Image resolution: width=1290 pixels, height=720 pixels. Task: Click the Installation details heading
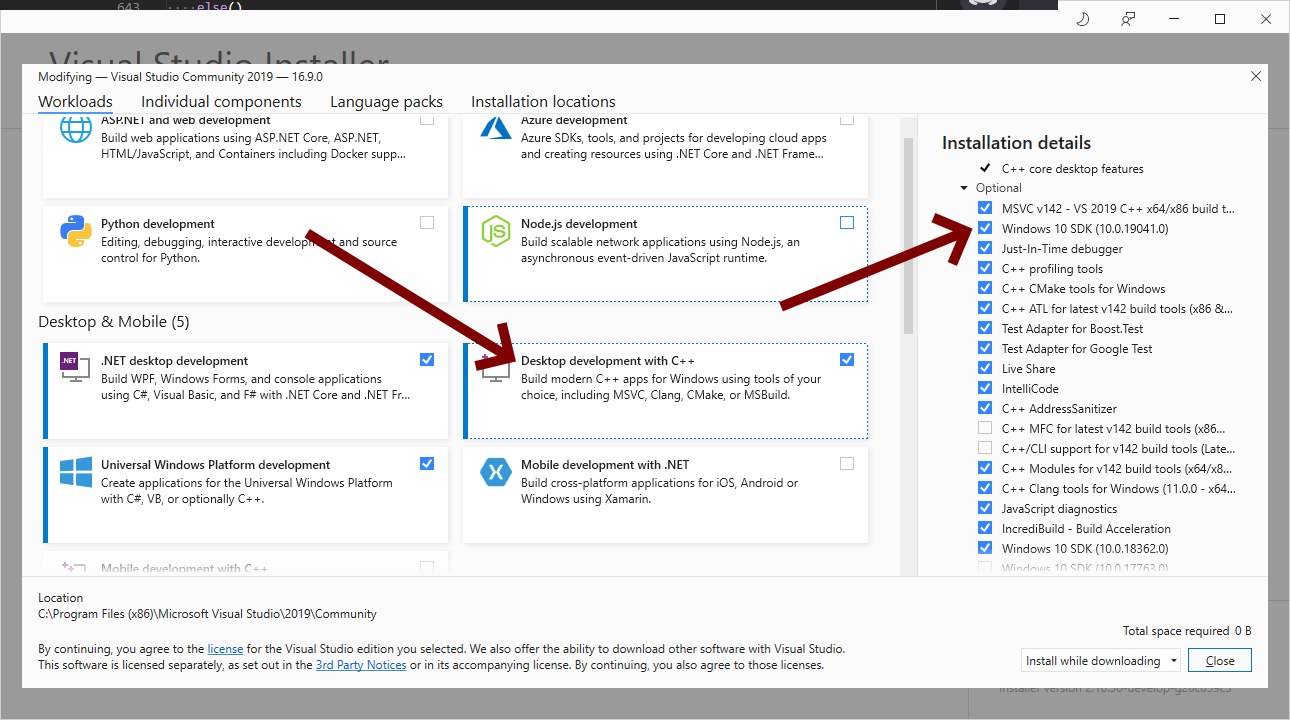coord(1016,143)
